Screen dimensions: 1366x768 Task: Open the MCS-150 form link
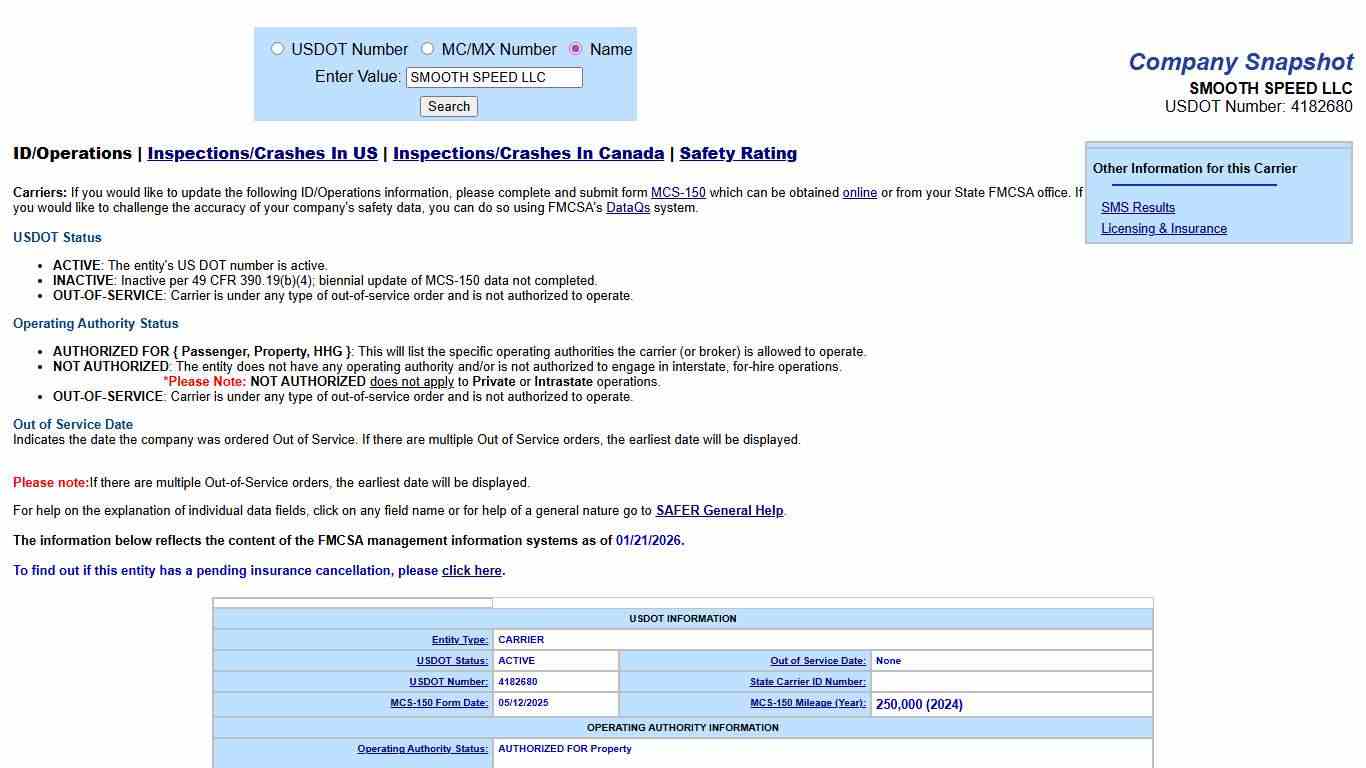[678, 192]
